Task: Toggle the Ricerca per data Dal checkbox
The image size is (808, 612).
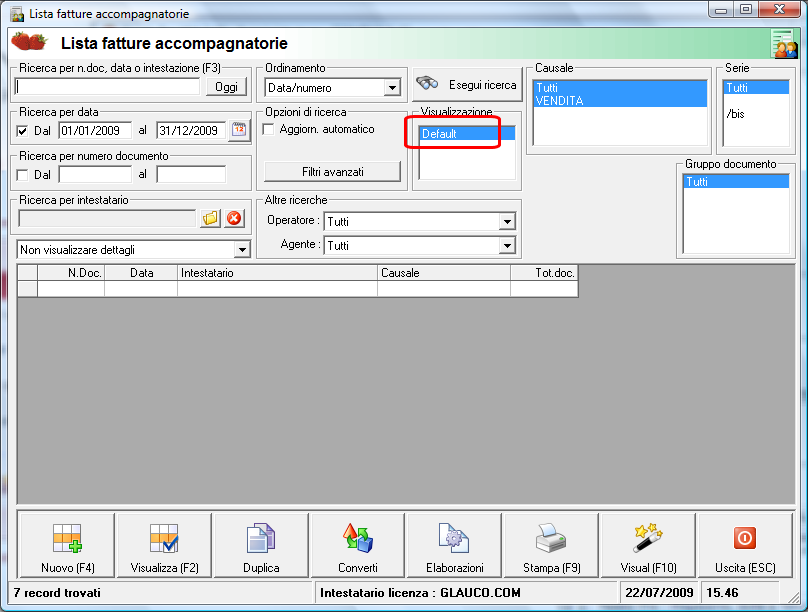Action: [22, 131]
